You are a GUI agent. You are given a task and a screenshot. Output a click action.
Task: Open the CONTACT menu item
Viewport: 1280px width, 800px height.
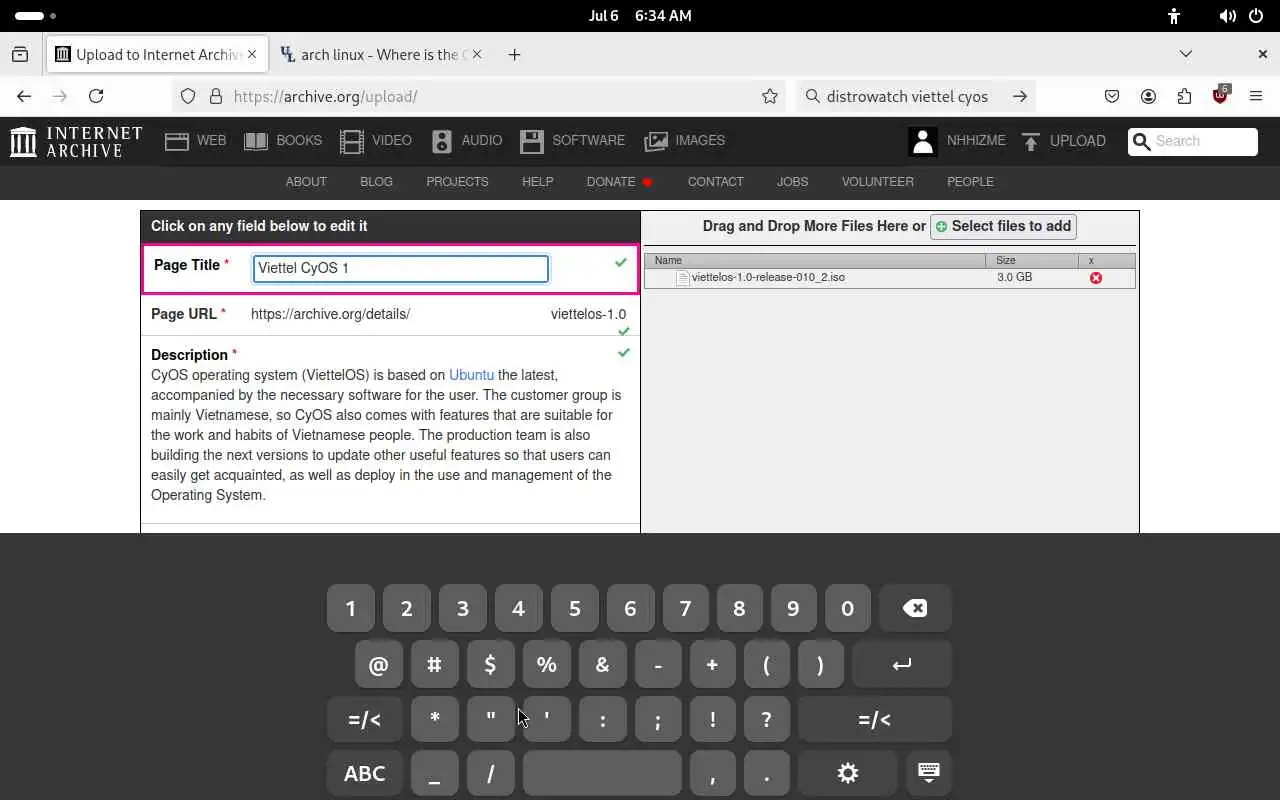click(x=715, y=182)
